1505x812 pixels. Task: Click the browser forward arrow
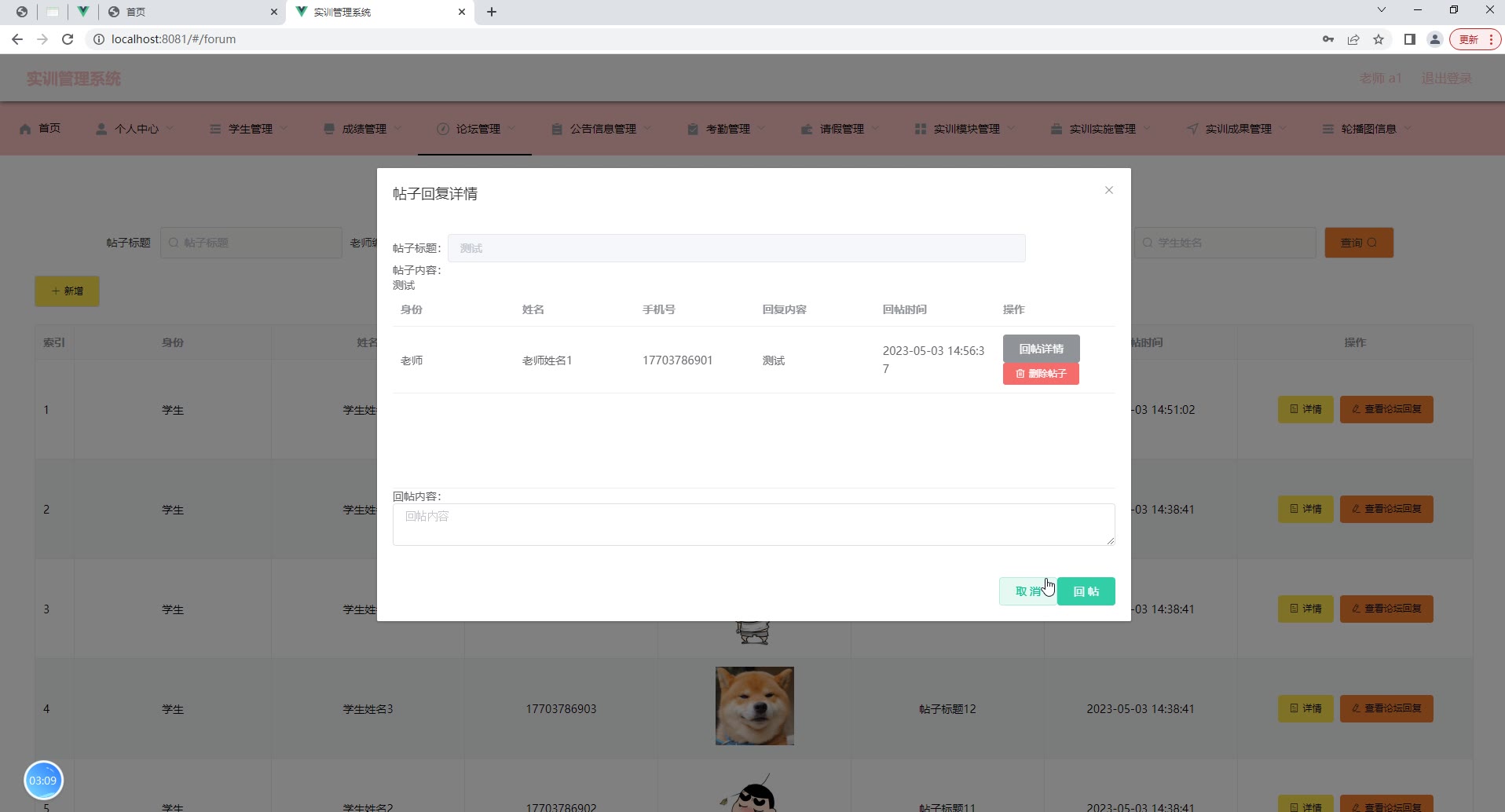pyautogui.click(x=42, y=39)
